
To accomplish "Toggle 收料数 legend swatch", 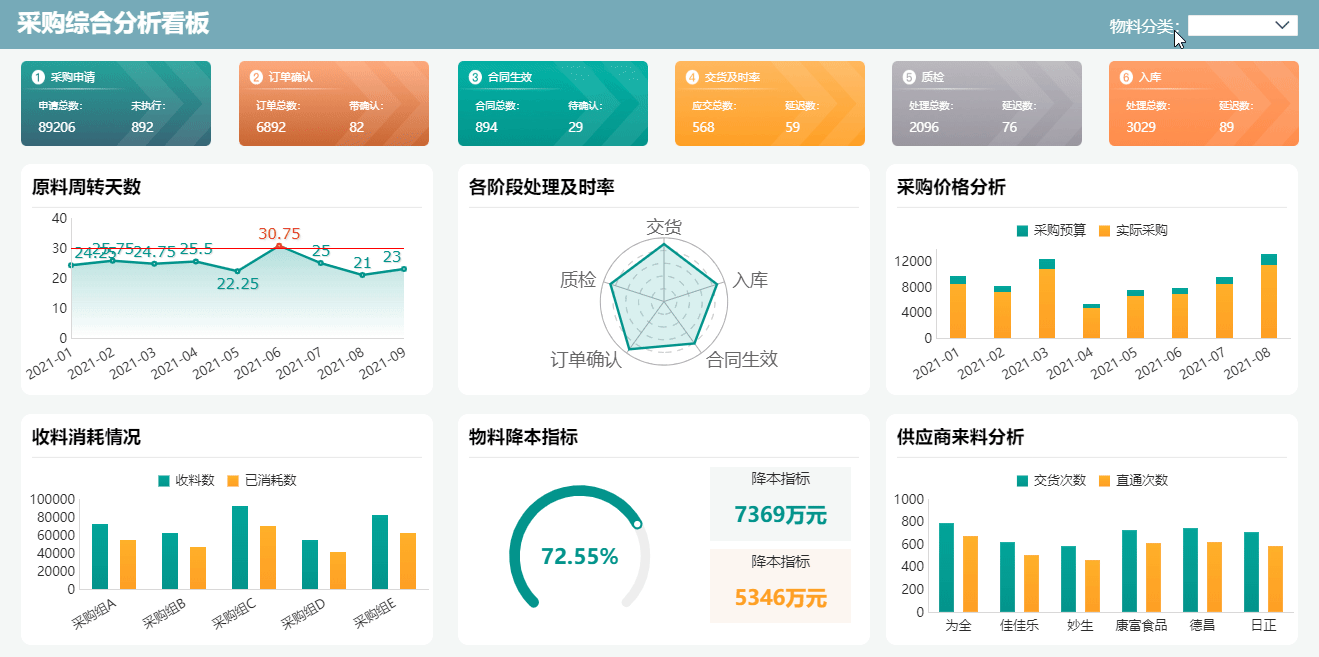I will pyautogui.click(x=164, y=481).
